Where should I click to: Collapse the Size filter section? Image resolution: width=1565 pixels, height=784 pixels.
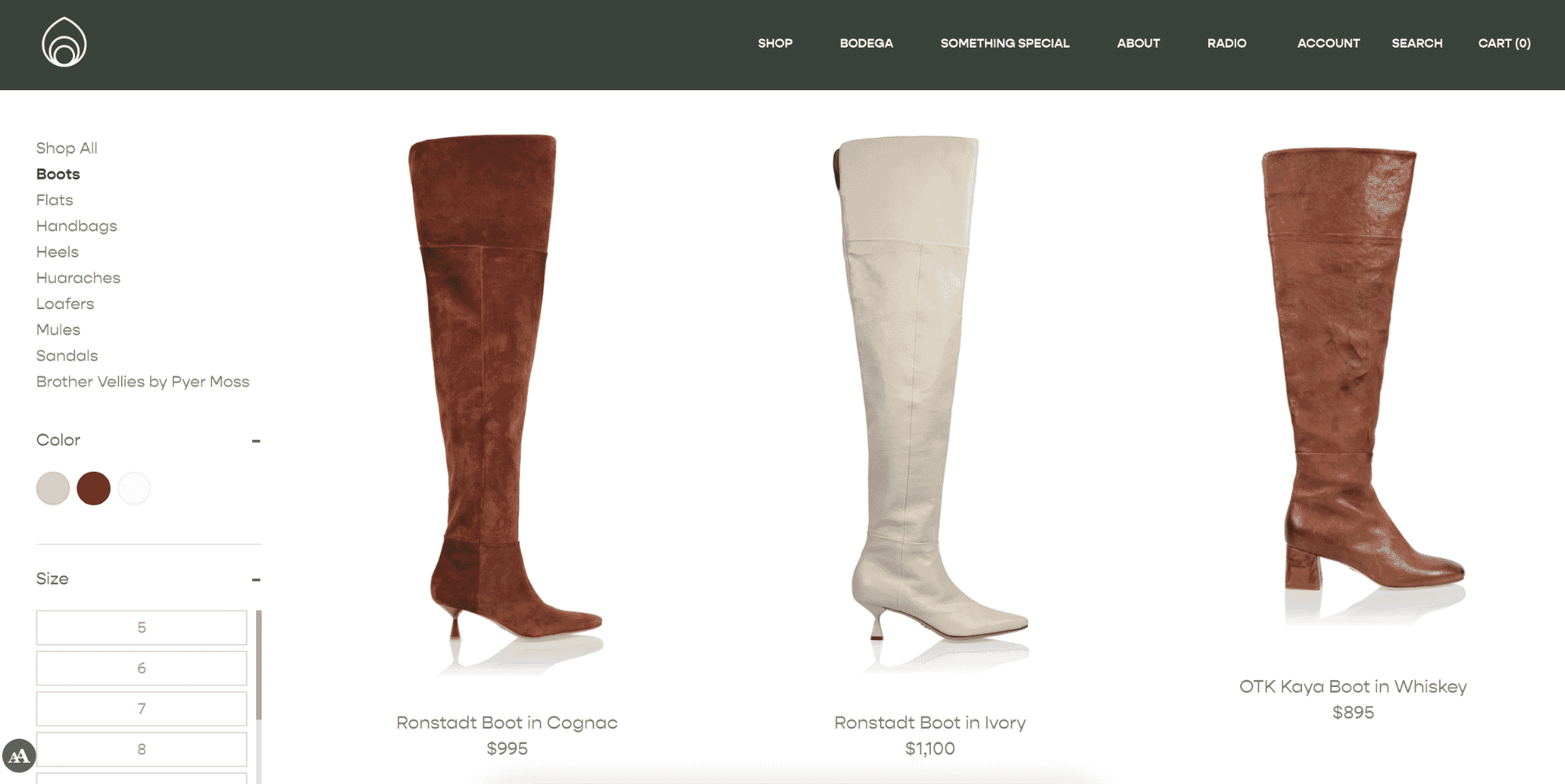tap(255, 580)
